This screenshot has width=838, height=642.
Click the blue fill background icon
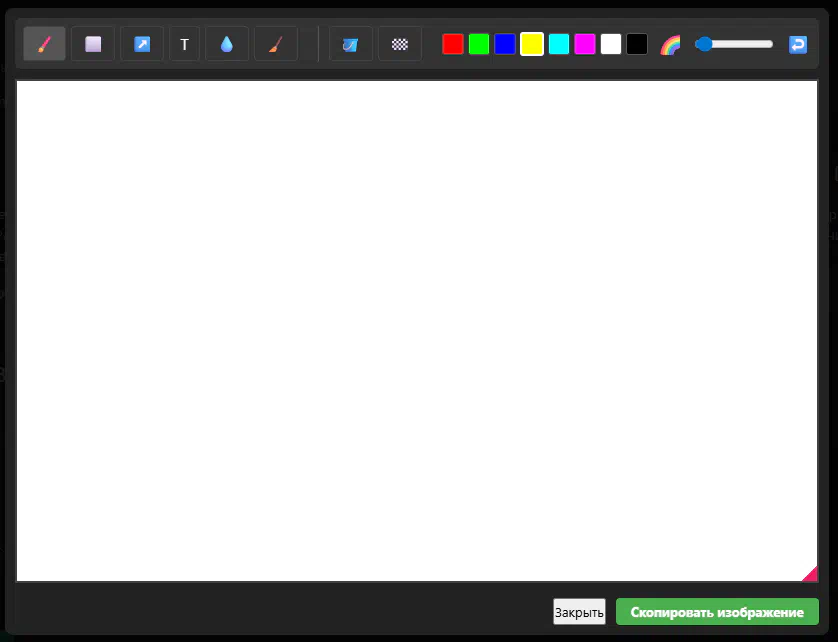click(350, 44)
